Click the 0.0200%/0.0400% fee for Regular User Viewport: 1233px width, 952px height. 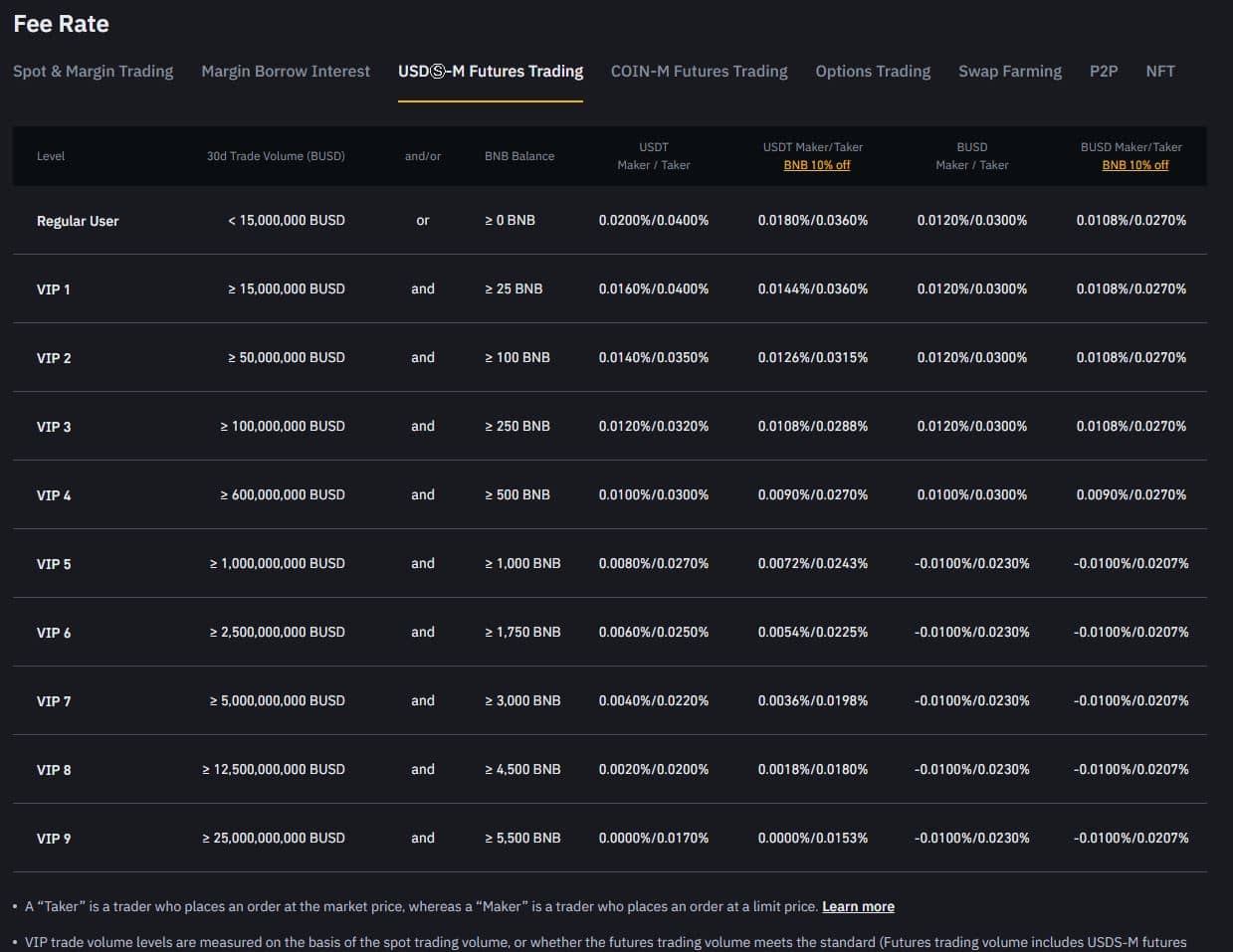click(x=654, y=220)
